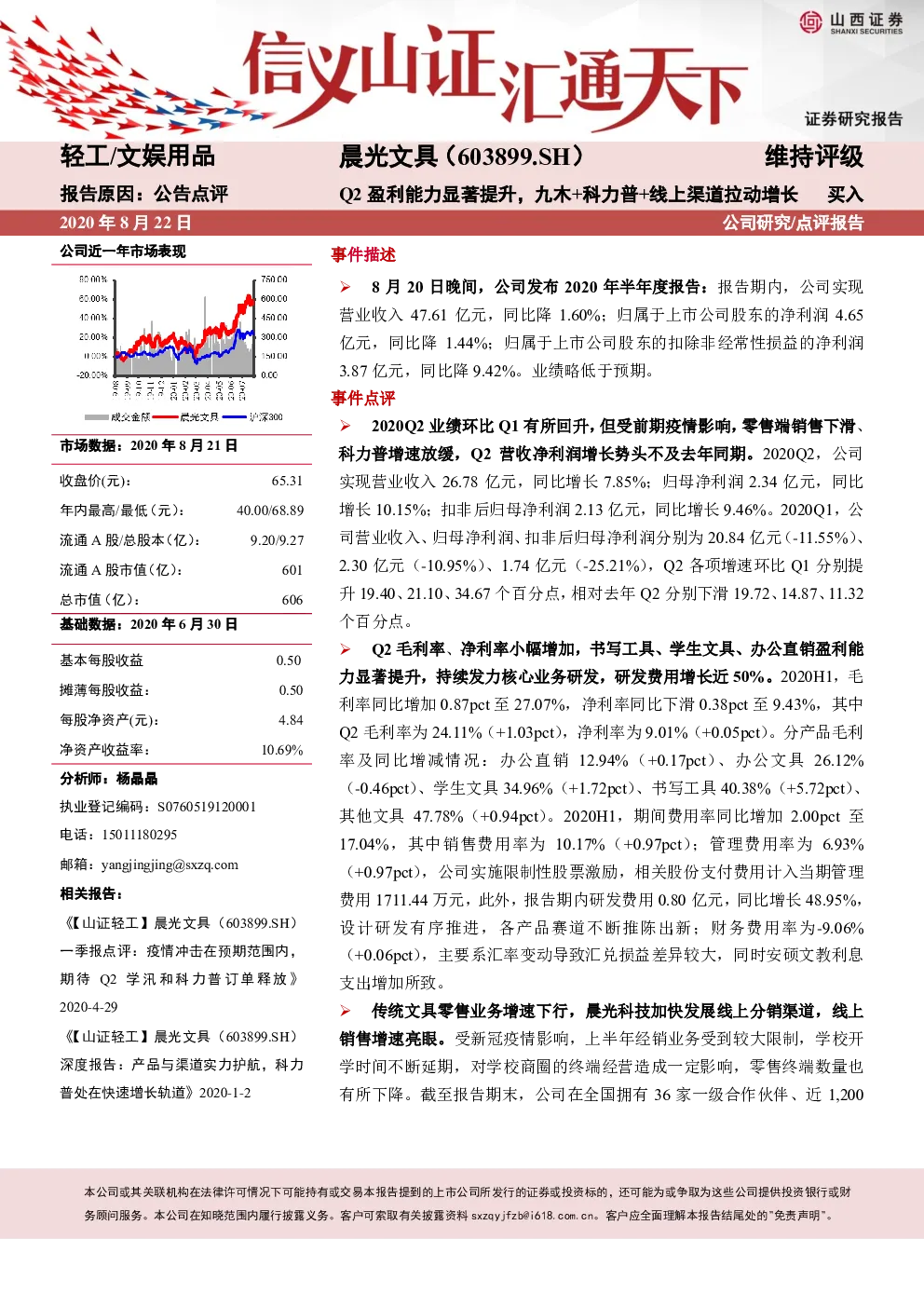
Task: Click the 报告原因：公告点评 text
Action: click(x=144, y=194)
